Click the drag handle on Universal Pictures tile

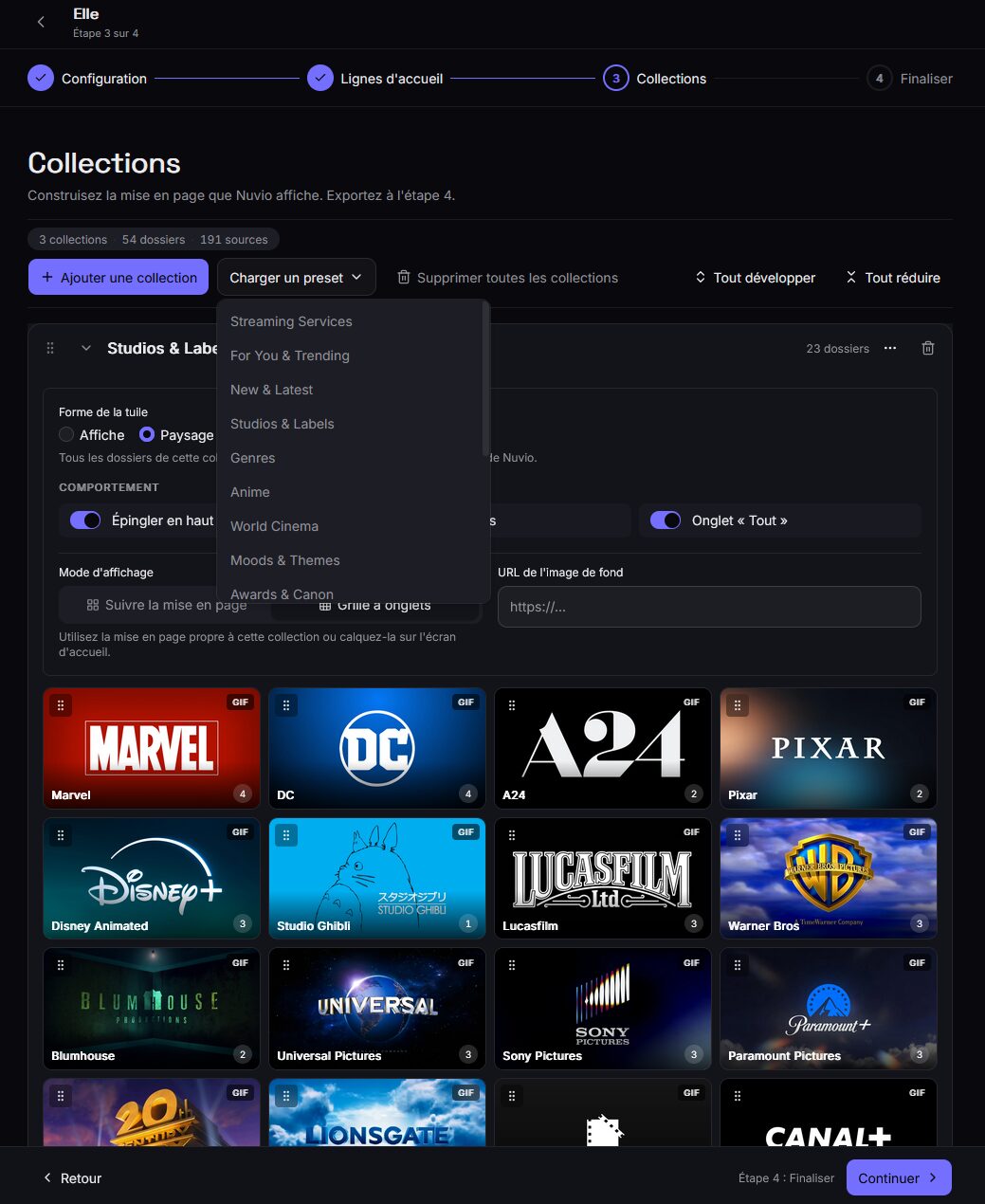(286, 965)
